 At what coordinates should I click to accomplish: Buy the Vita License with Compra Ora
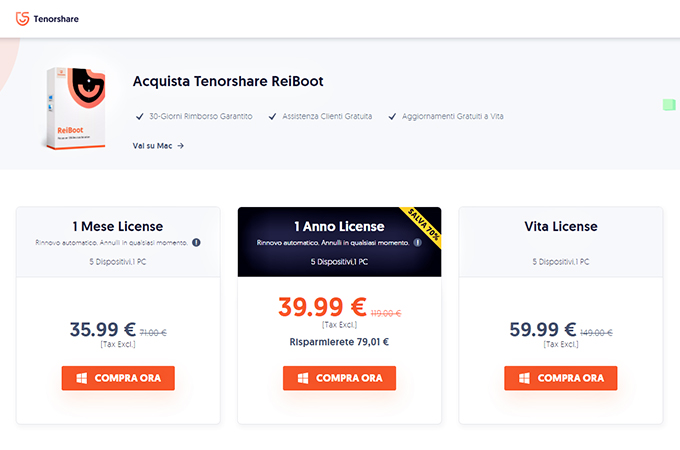[x=561, y=378]
